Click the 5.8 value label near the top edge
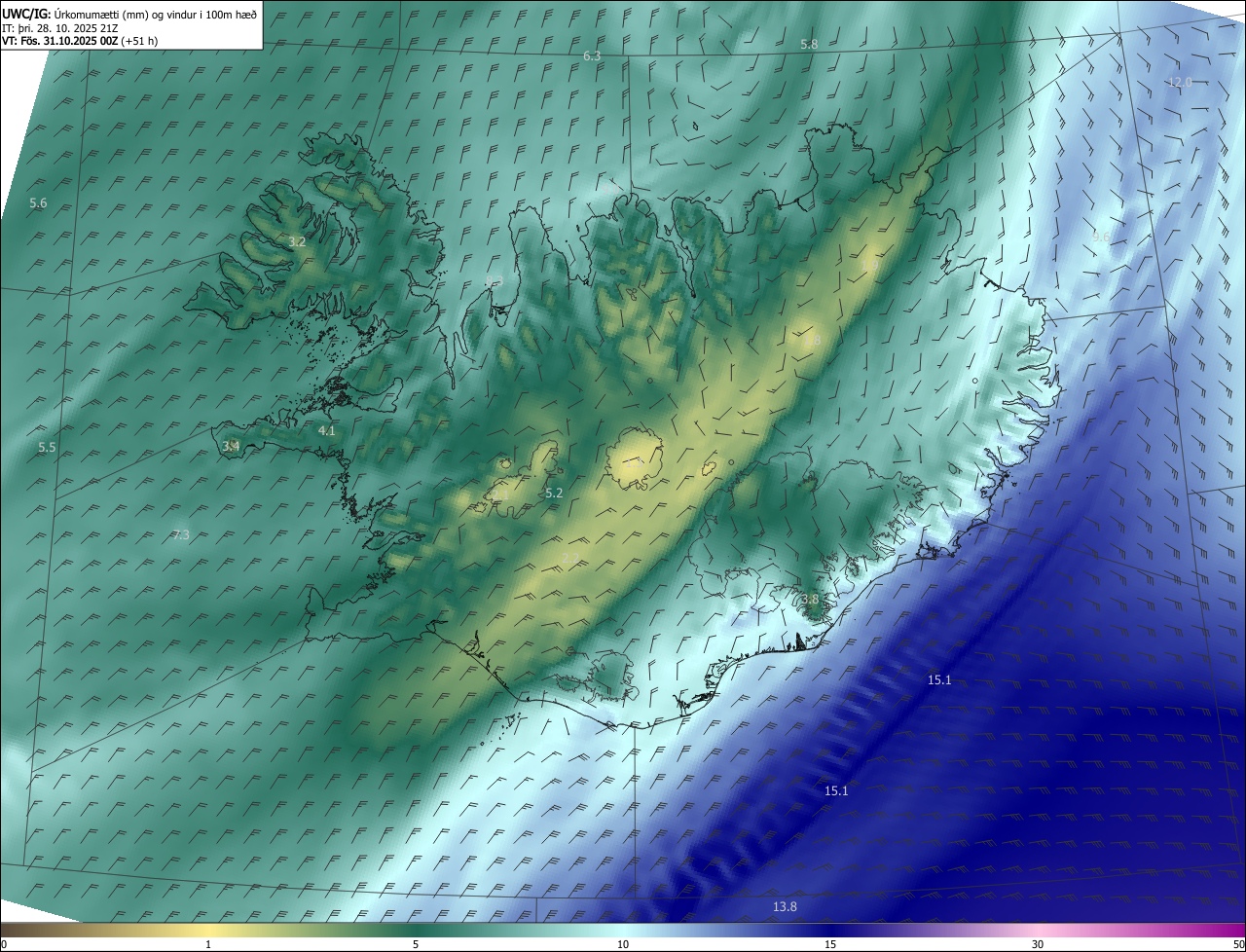 (809, 45)
